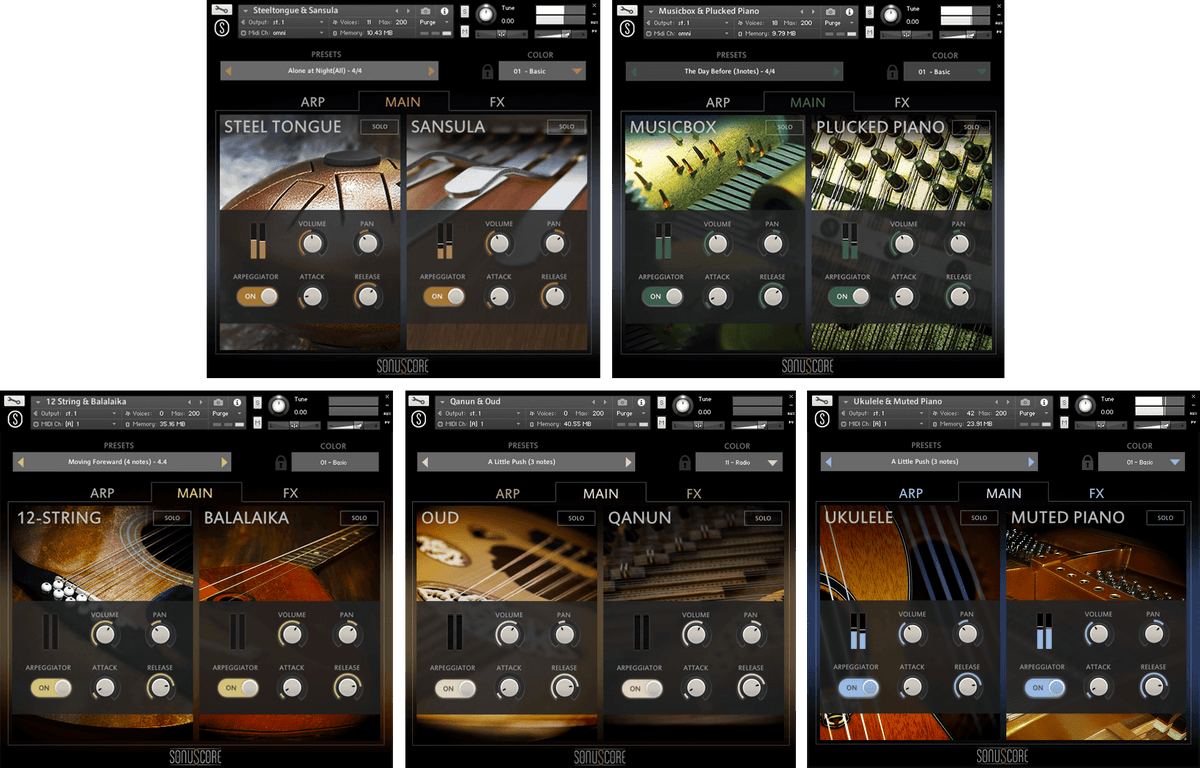Screen dimensions: 1200x768
Task: Open Color dropdown in Musicbox & Plucked Piano
Action: click(947, 72)
